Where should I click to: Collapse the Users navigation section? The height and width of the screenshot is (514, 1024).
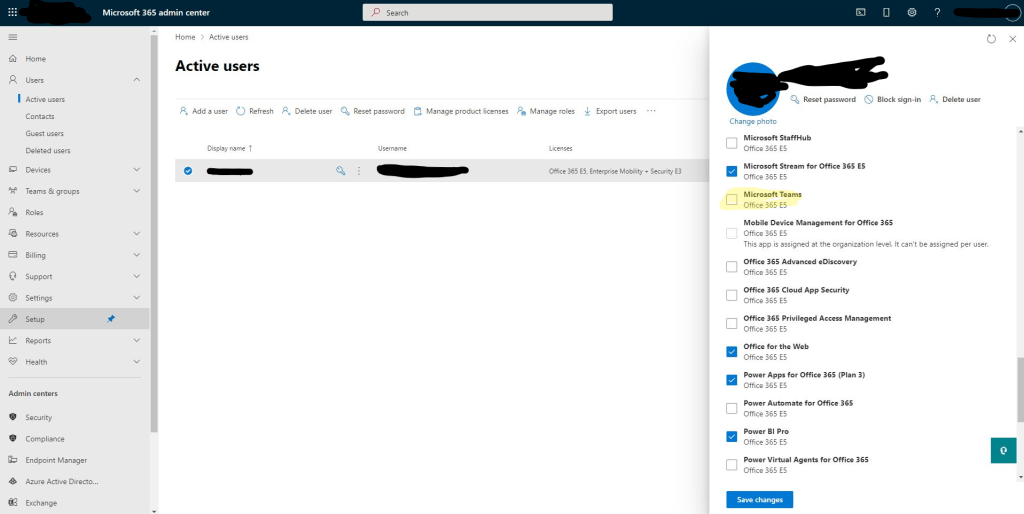tap(136, 80)
